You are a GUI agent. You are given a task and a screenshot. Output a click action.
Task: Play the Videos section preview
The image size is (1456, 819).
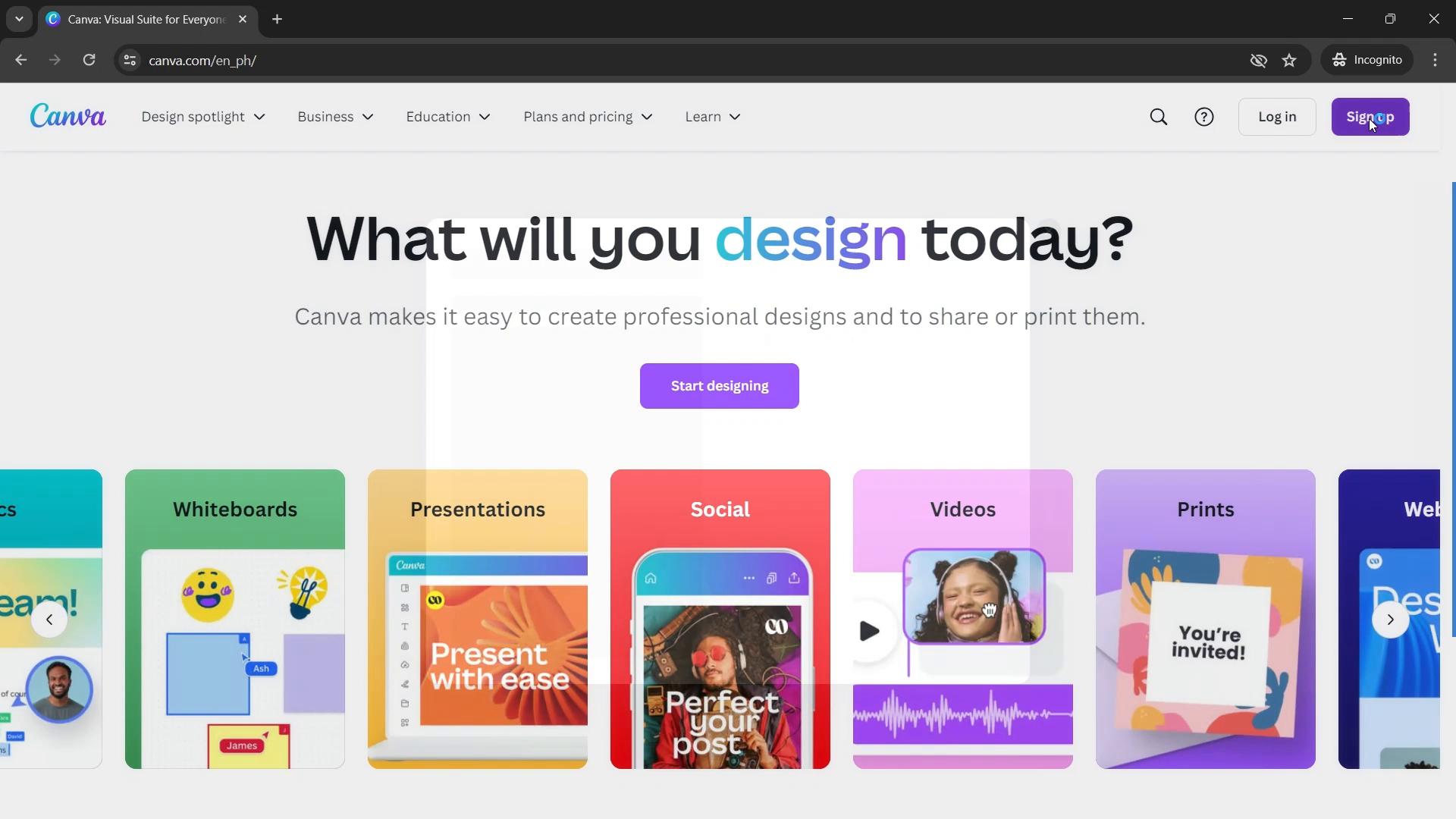coord(867,631)
